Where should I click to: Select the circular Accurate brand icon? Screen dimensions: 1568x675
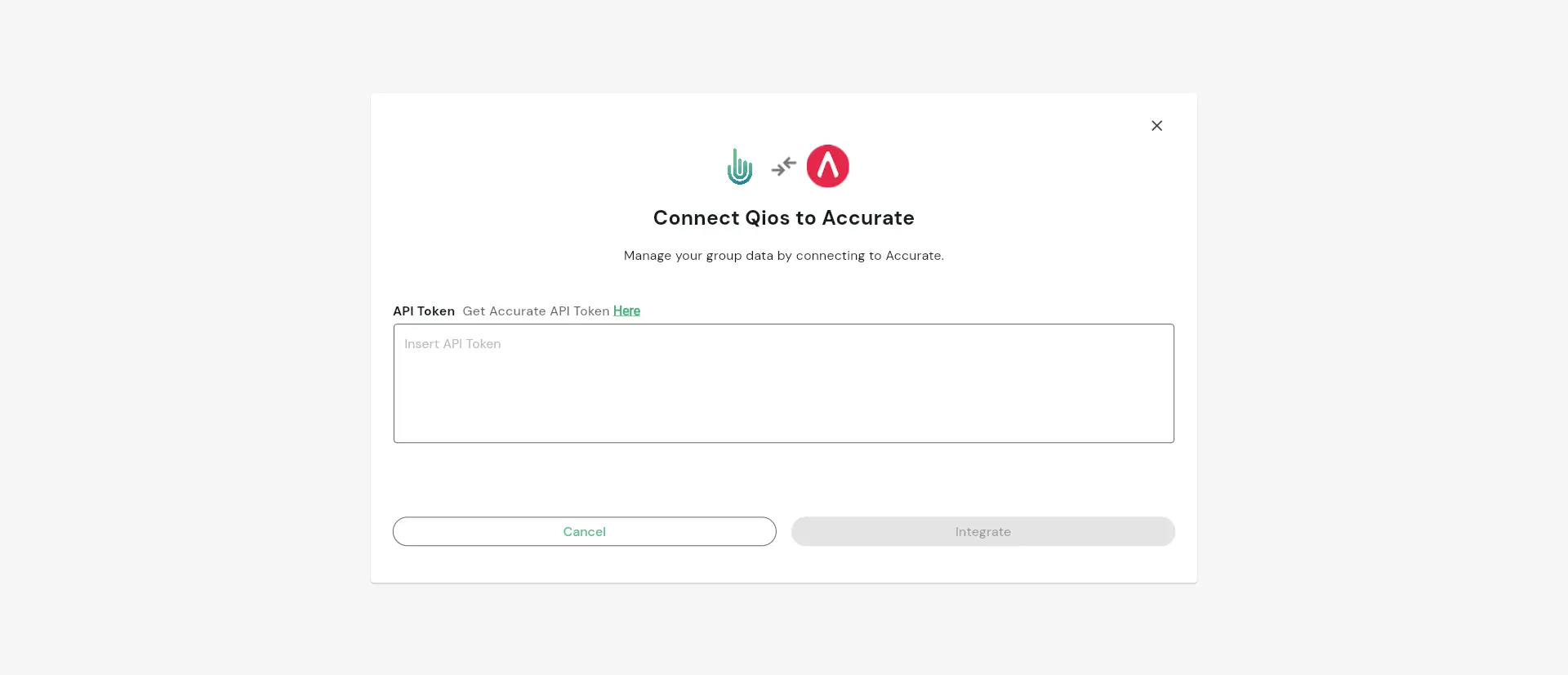(x=827, y=166)
